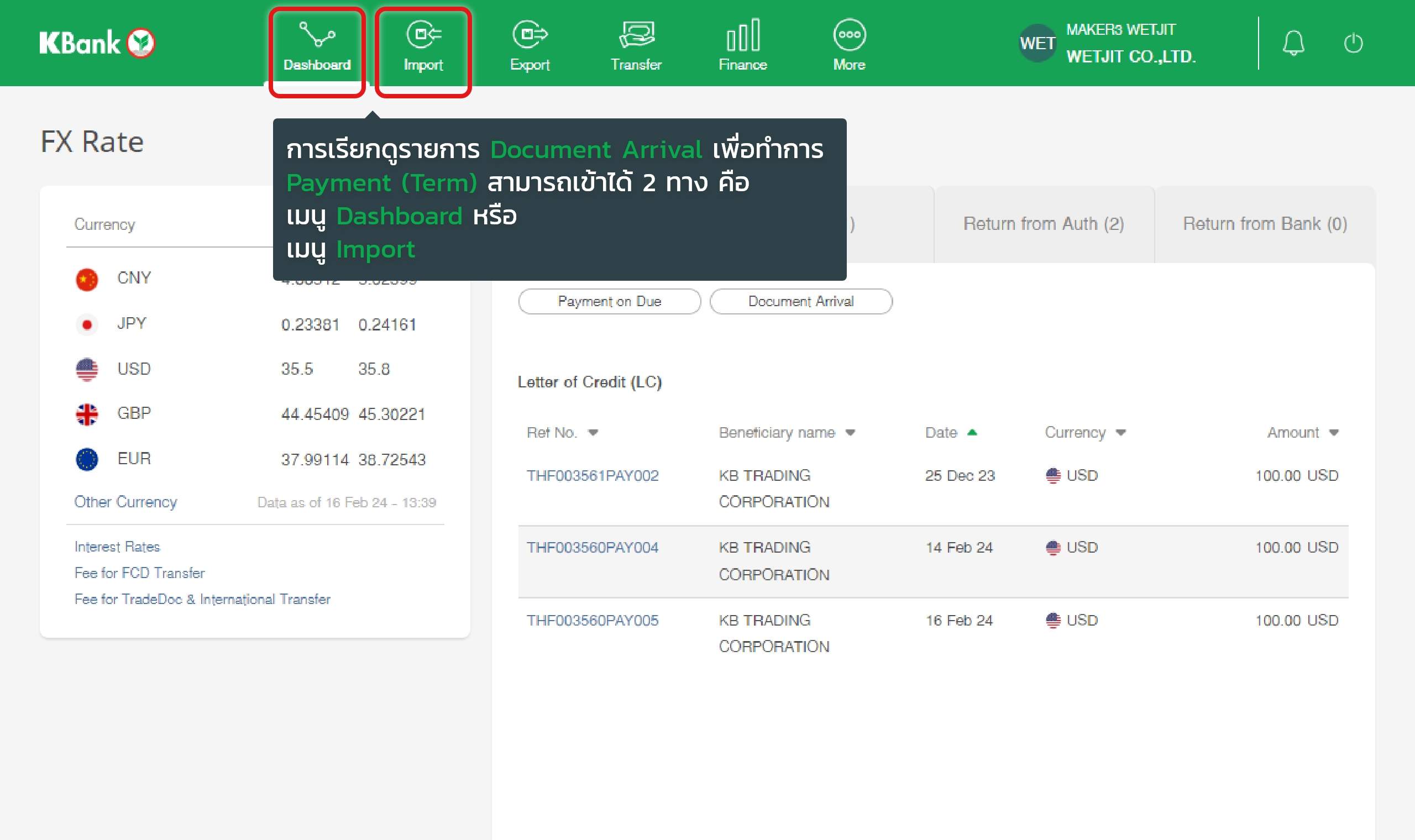Click the KBank logo
Screen dimensions: 1415x840
pyautogui.click(x=97, y=43)
